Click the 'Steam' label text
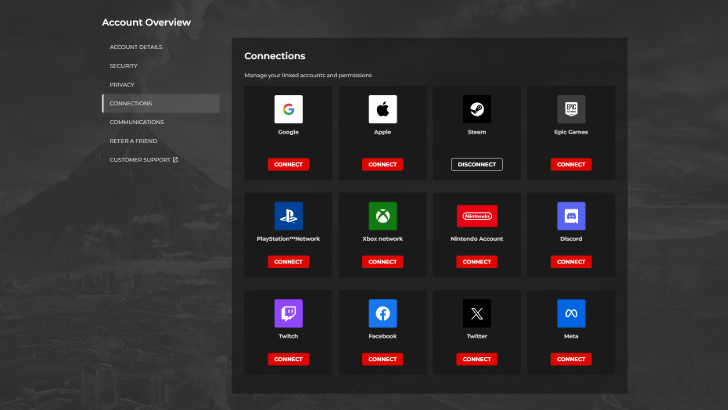The width and height of the screenshot is (728, 410). tap(477, 132)
